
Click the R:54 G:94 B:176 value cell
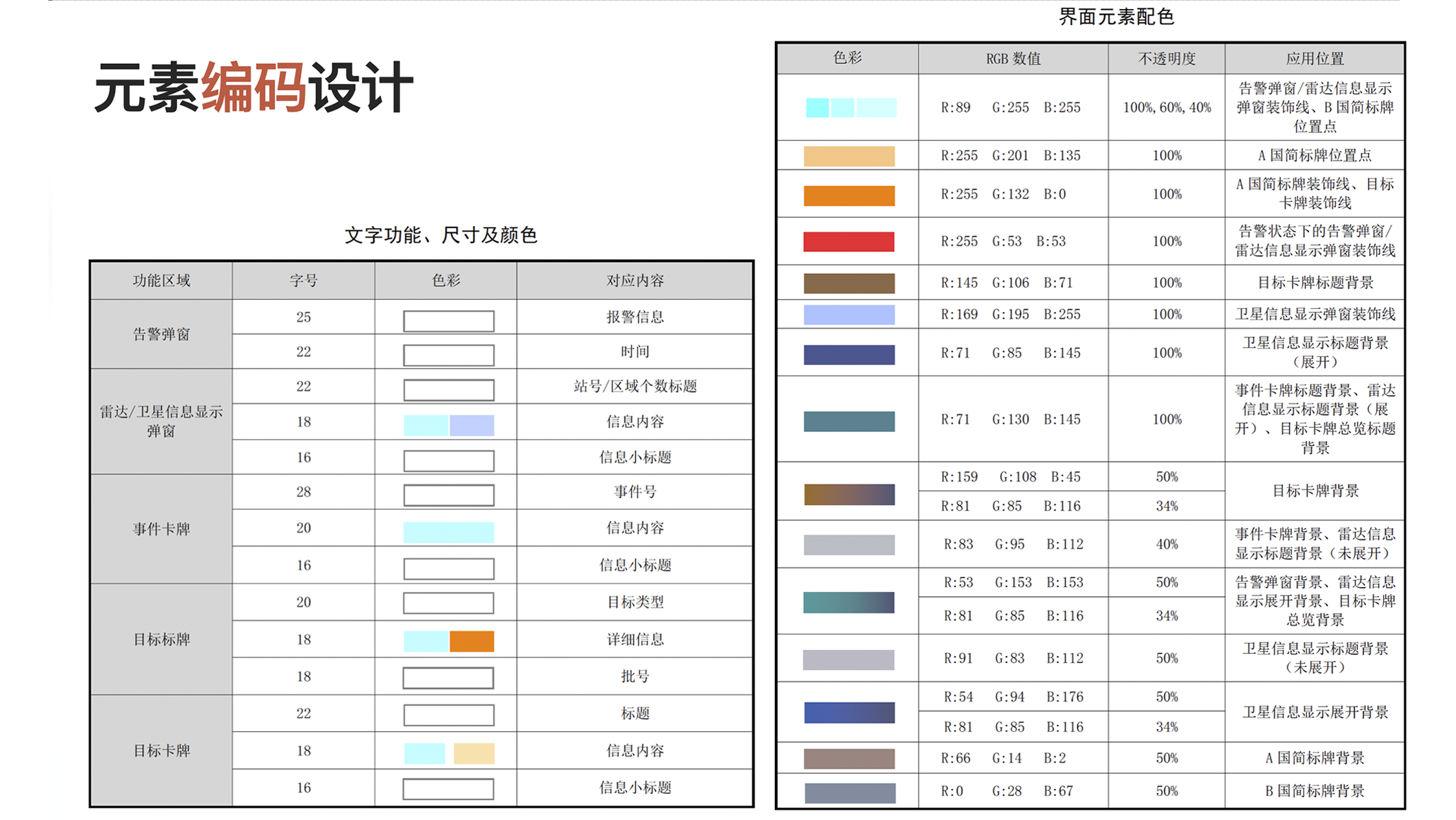[x=1012, y=697]
